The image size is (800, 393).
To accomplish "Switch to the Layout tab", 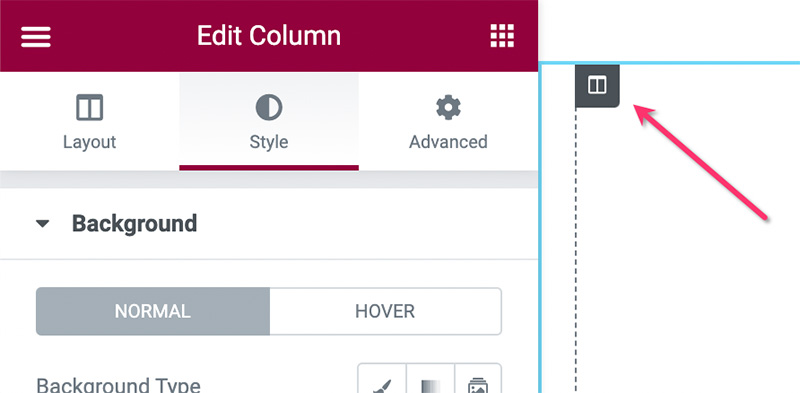I will click(x=89, y=121).
